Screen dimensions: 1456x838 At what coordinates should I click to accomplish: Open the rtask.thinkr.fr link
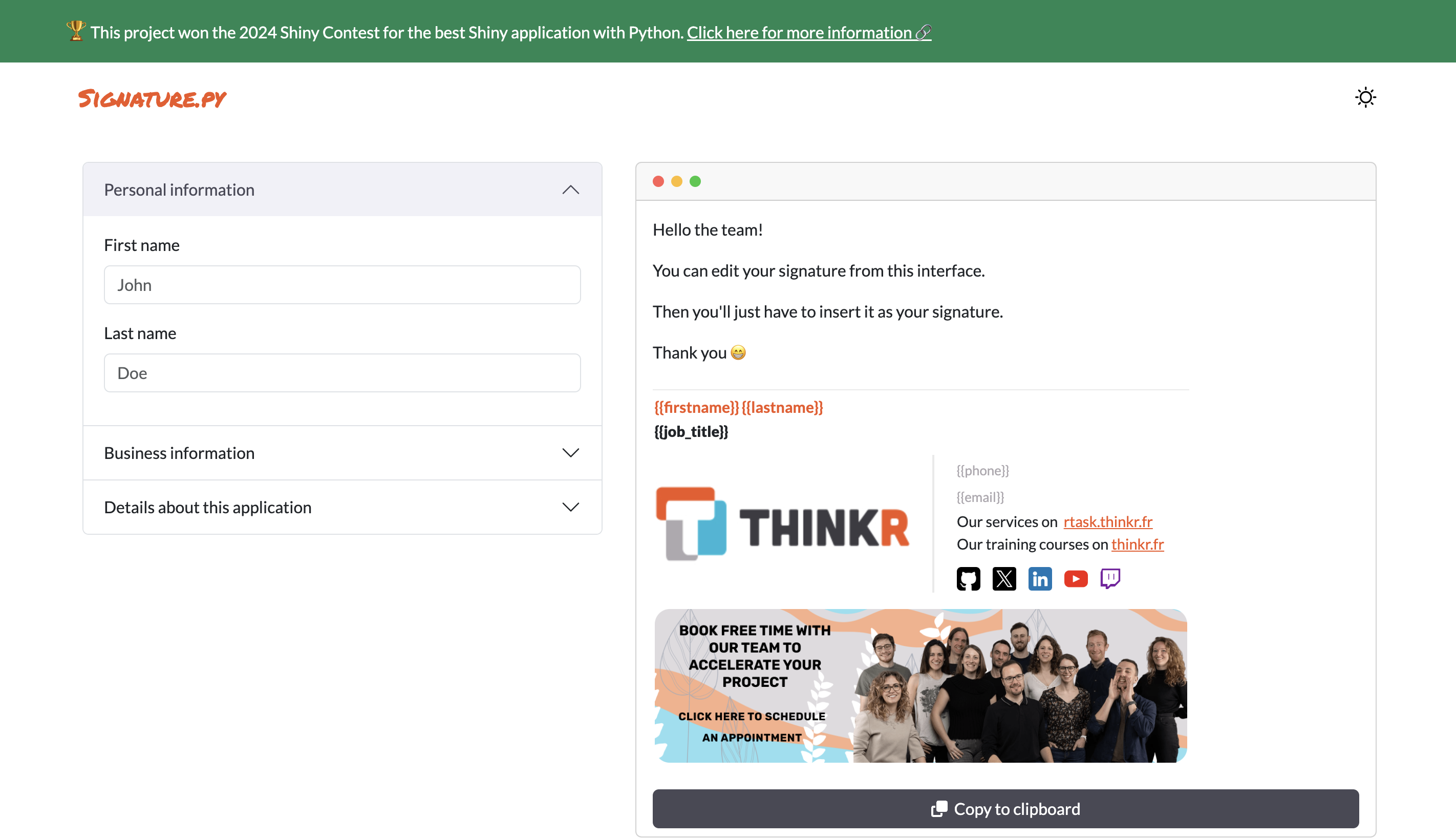click(x=1107, y=521)
